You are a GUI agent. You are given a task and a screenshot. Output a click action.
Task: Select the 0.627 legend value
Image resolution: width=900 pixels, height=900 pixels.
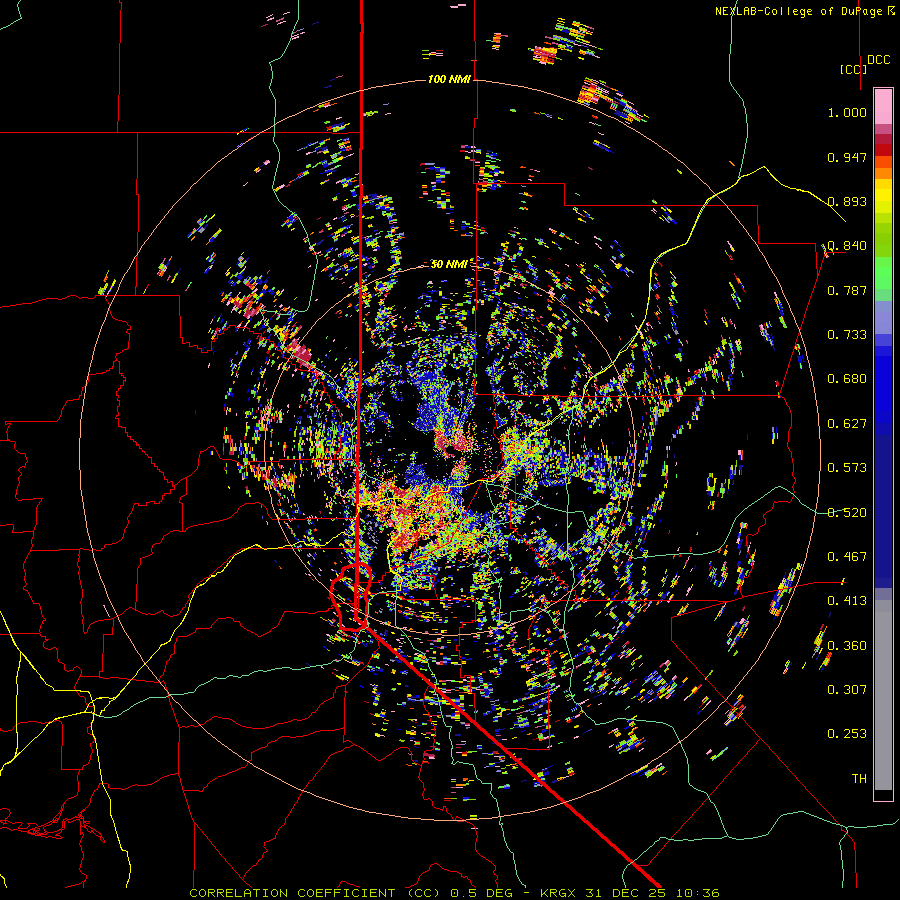847,424
